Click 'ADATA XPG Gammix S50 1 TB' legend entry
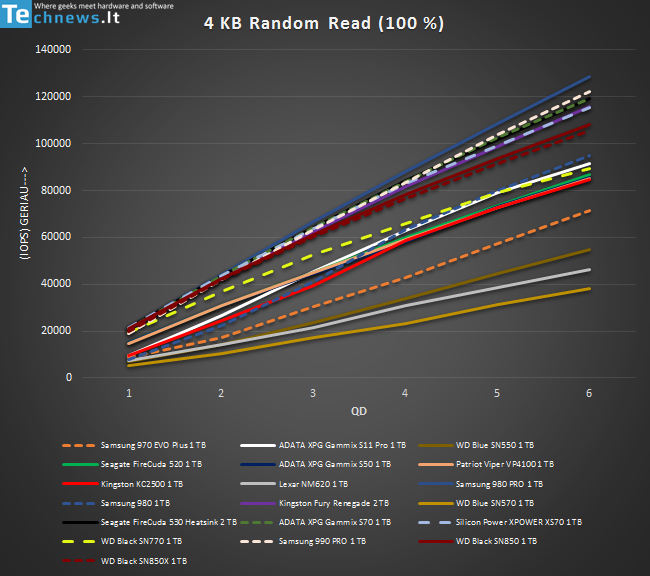 pos(315,464)
